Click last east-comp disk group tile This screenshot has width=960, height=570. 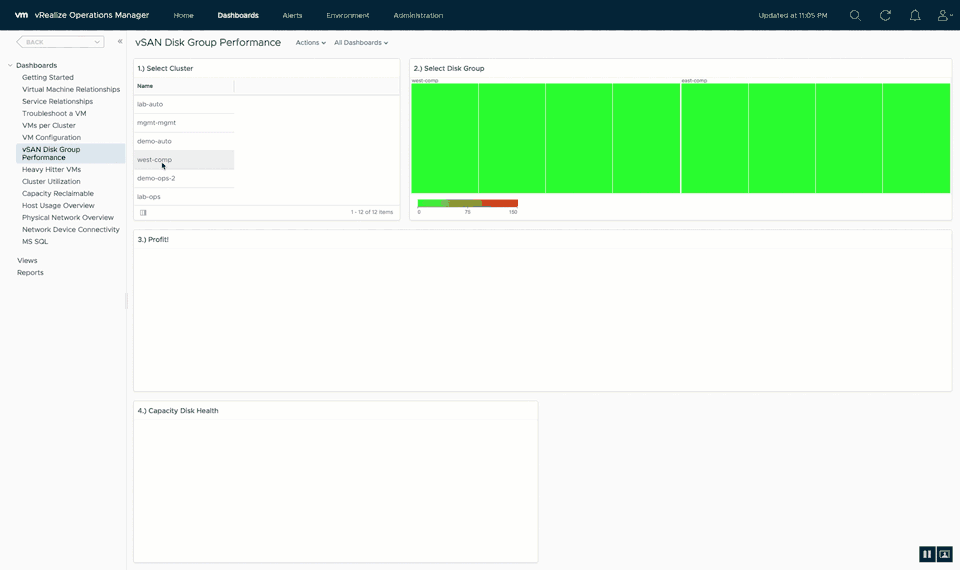click(x=917, y=138)
